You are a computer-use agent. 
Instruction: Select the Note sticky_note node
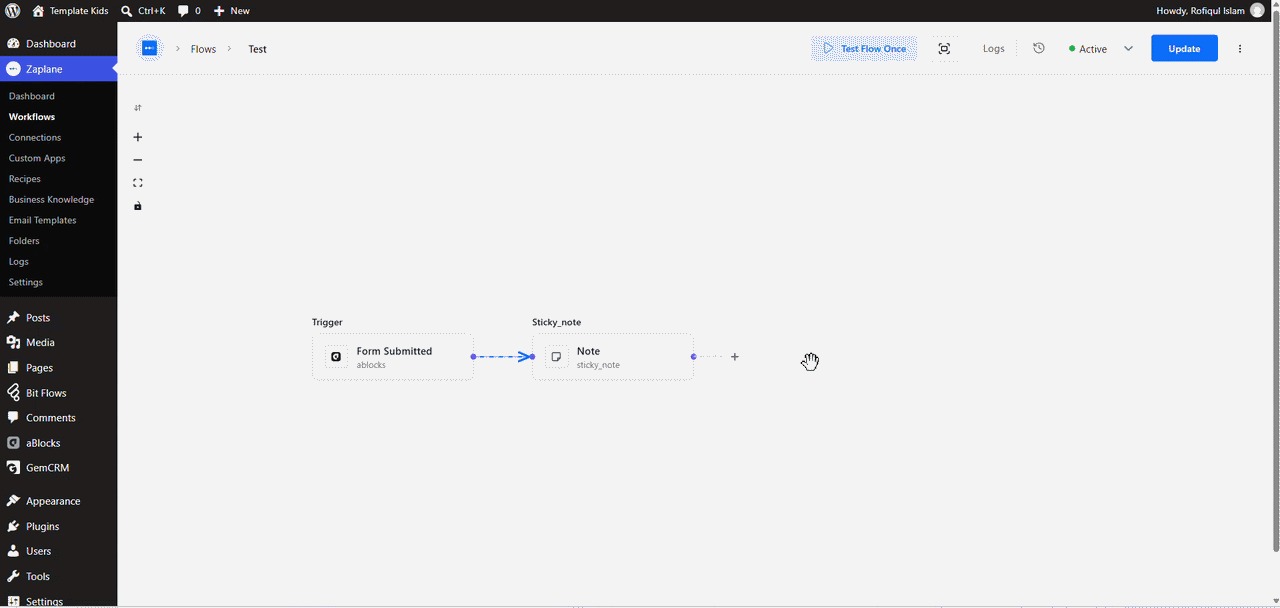[x=613, y=357]
